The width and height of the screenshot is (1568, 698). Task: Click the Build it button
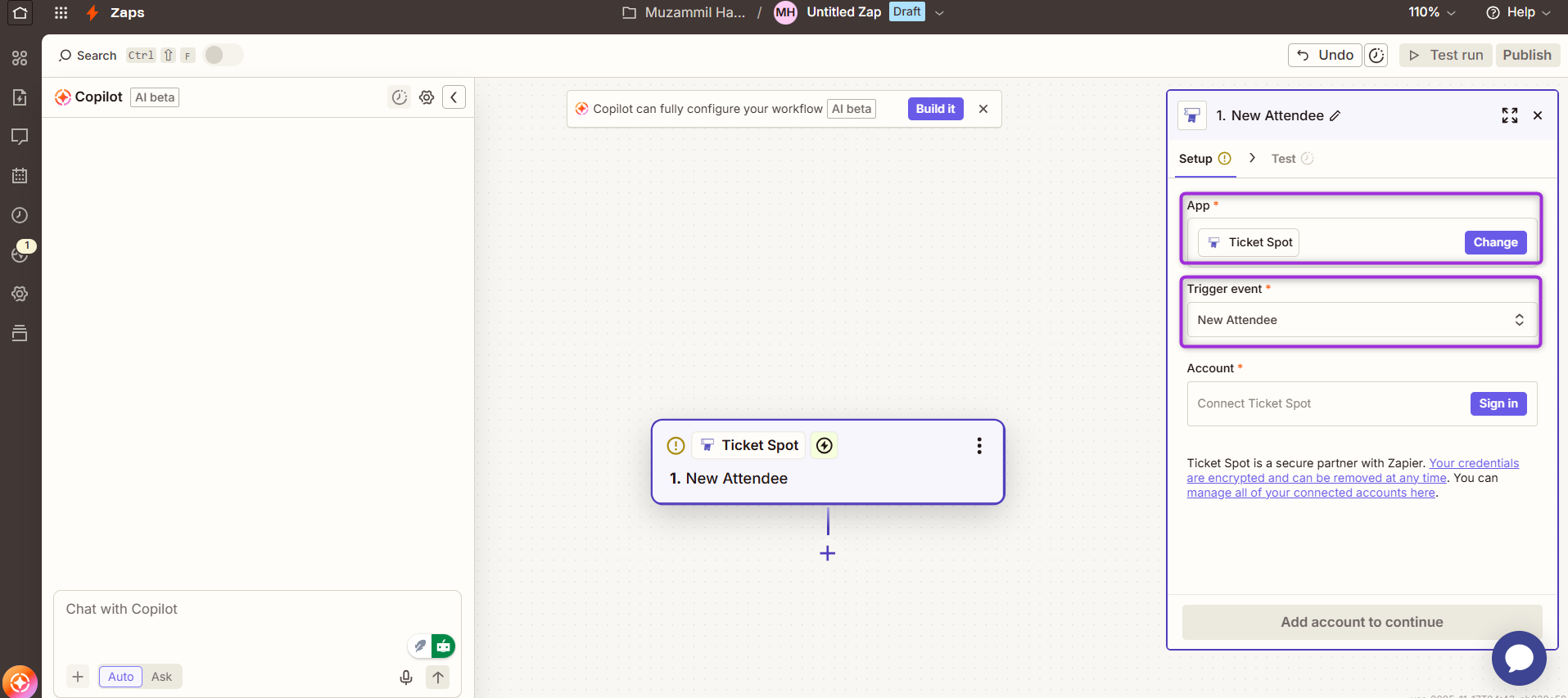pyautogui.click(x=935, y=109)
